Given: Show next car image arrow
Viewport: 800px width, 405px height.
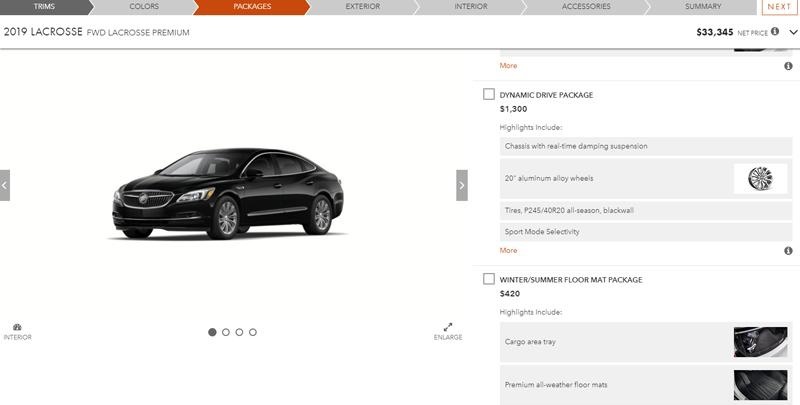Looking at the screenshot, I should [x=462, y=185].
